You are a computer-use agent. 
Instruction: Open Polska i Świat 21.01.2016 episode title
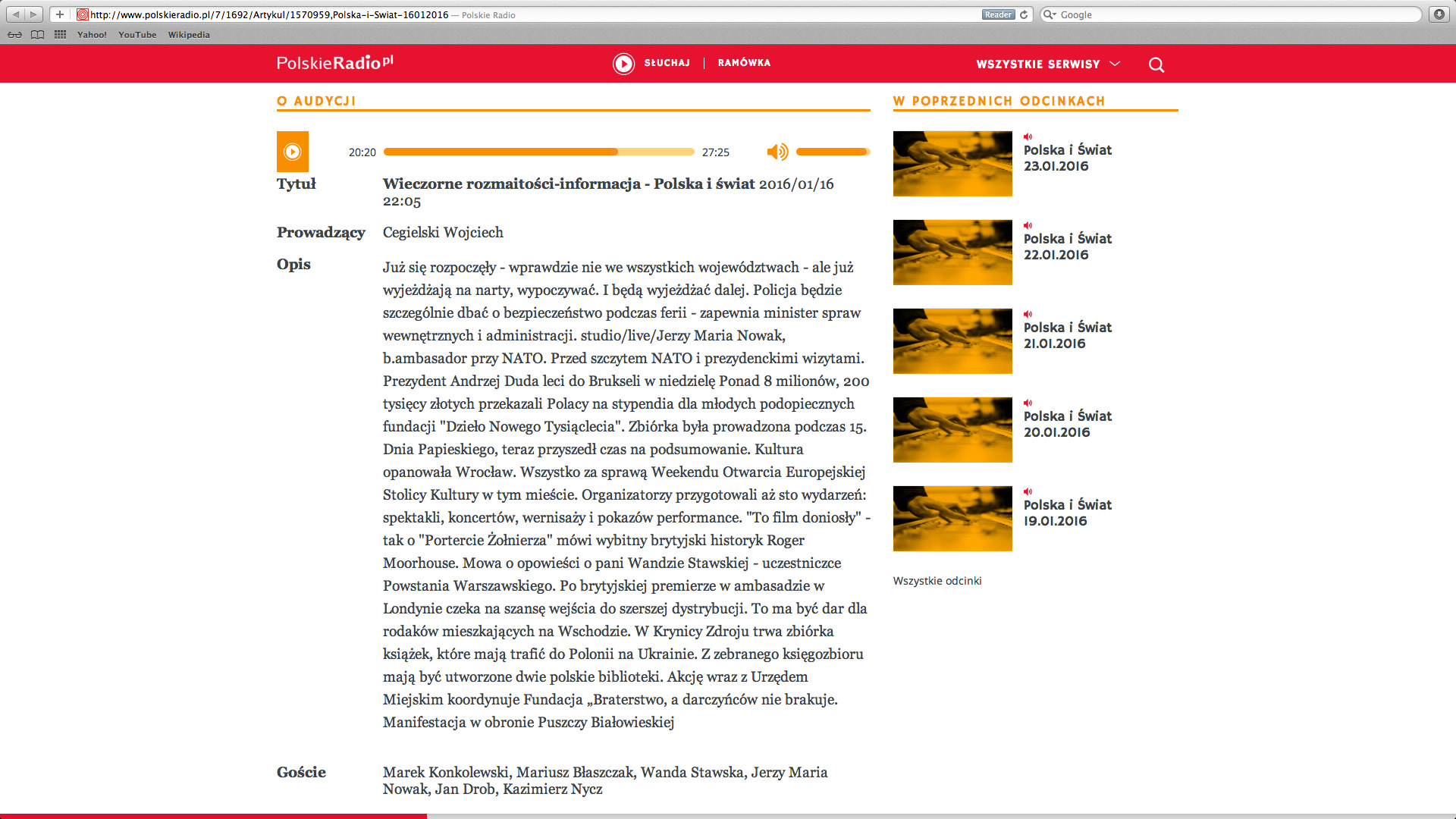pos(1068,335)
